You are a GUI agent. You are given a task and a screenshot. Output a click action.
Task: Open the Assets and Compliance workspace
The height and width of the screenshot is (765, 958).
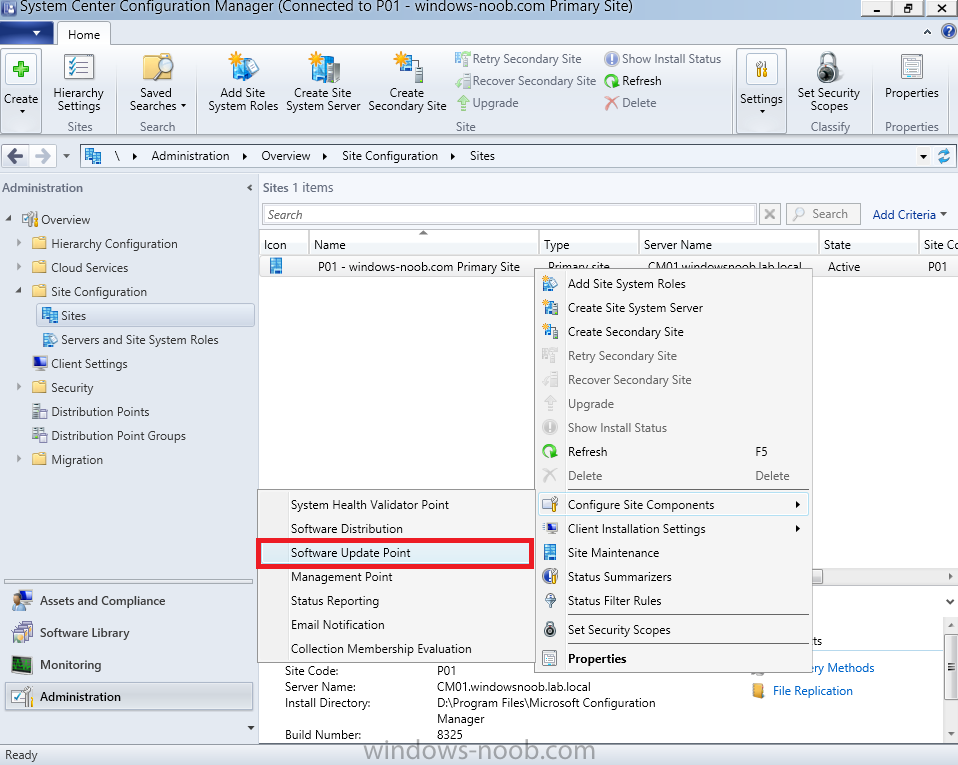(x=128, y=601)
